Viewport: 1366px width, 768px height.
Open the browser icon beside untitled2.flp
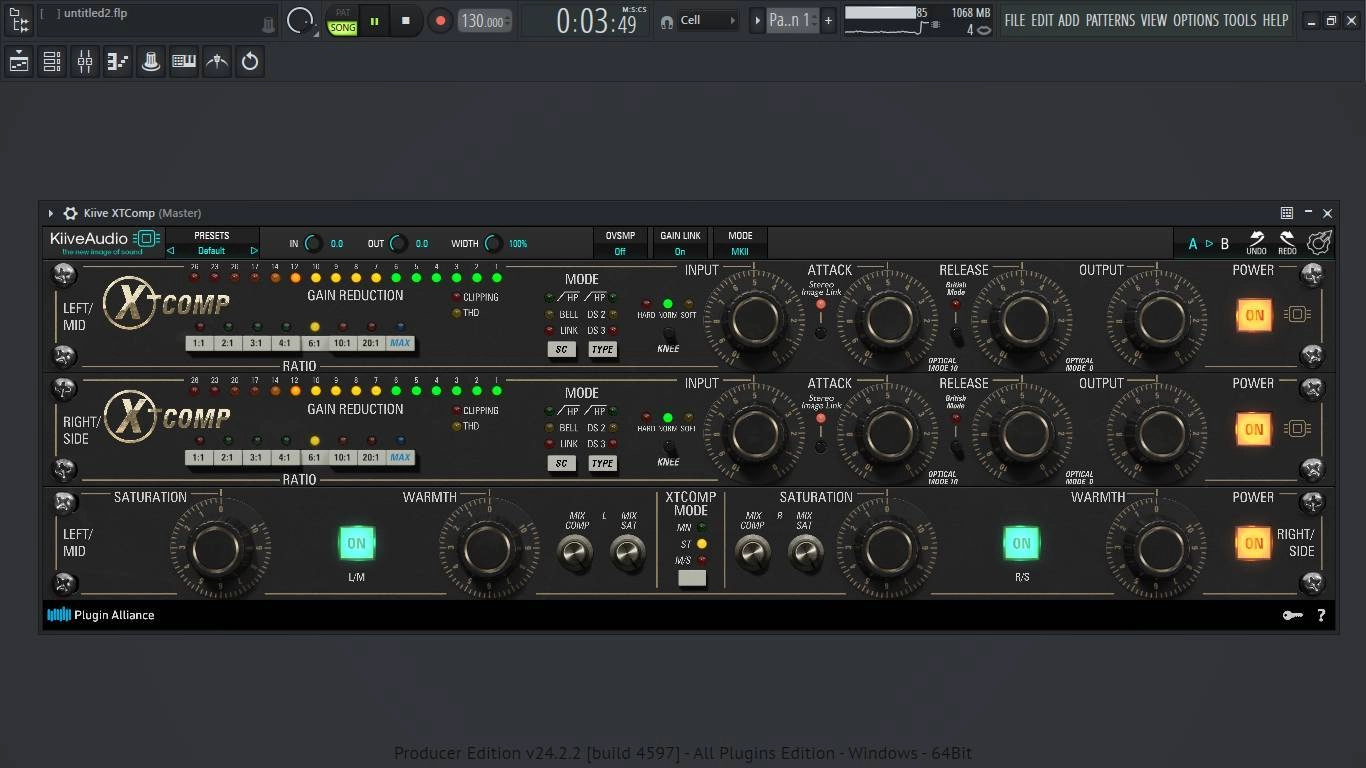[x=19, y=20]
